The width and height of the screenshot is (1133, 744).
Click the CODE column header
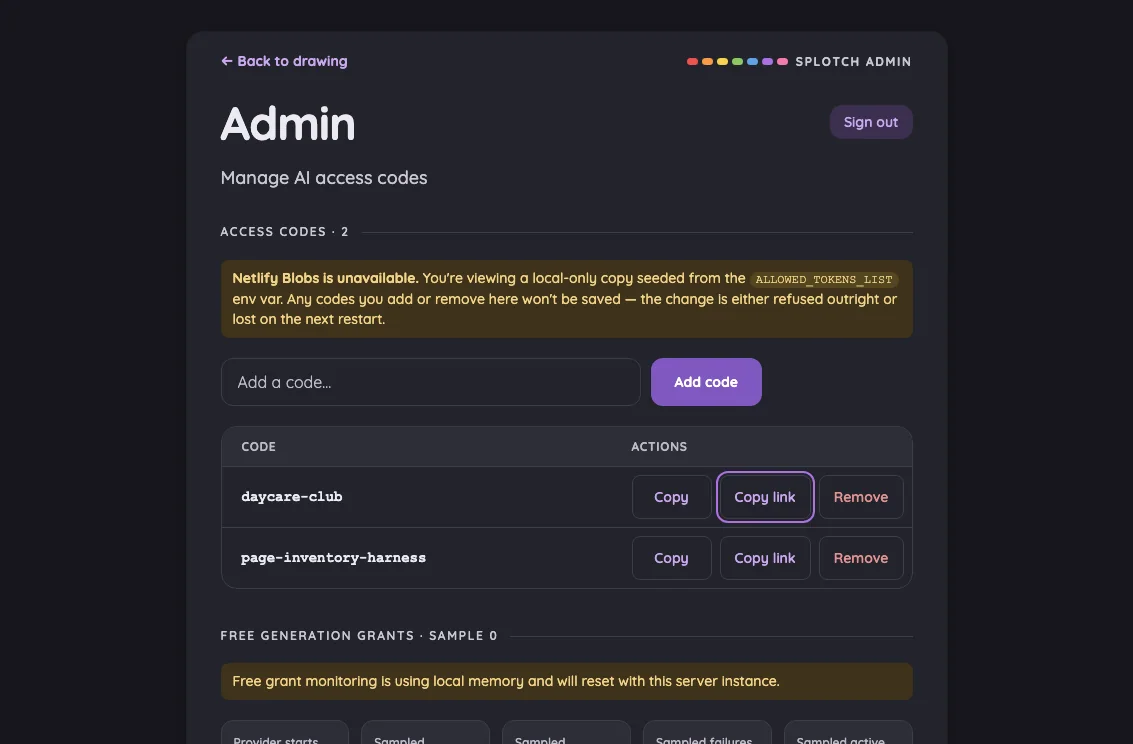[x=259, y=446]
